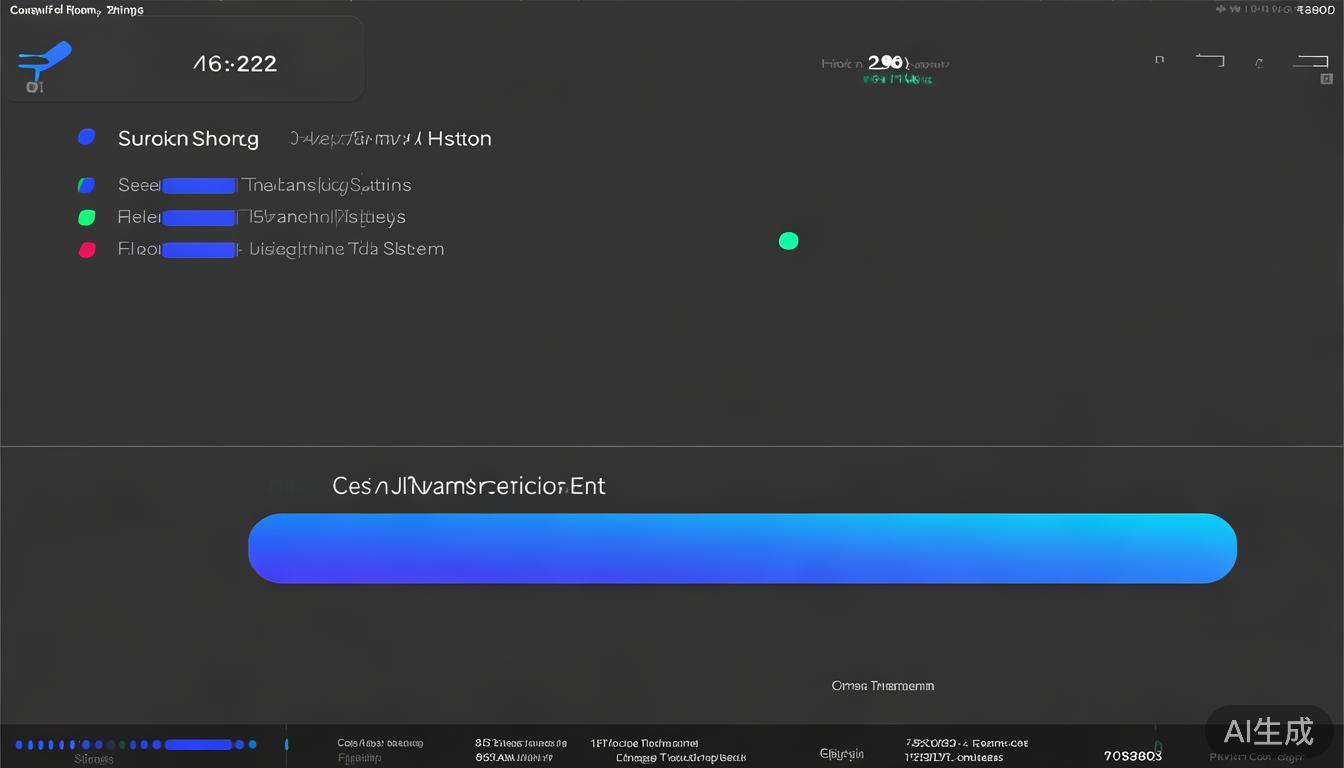Click the blue highlighted field on Seel row
This screenshot has width=1344, height=768.
tap(199, 186)
